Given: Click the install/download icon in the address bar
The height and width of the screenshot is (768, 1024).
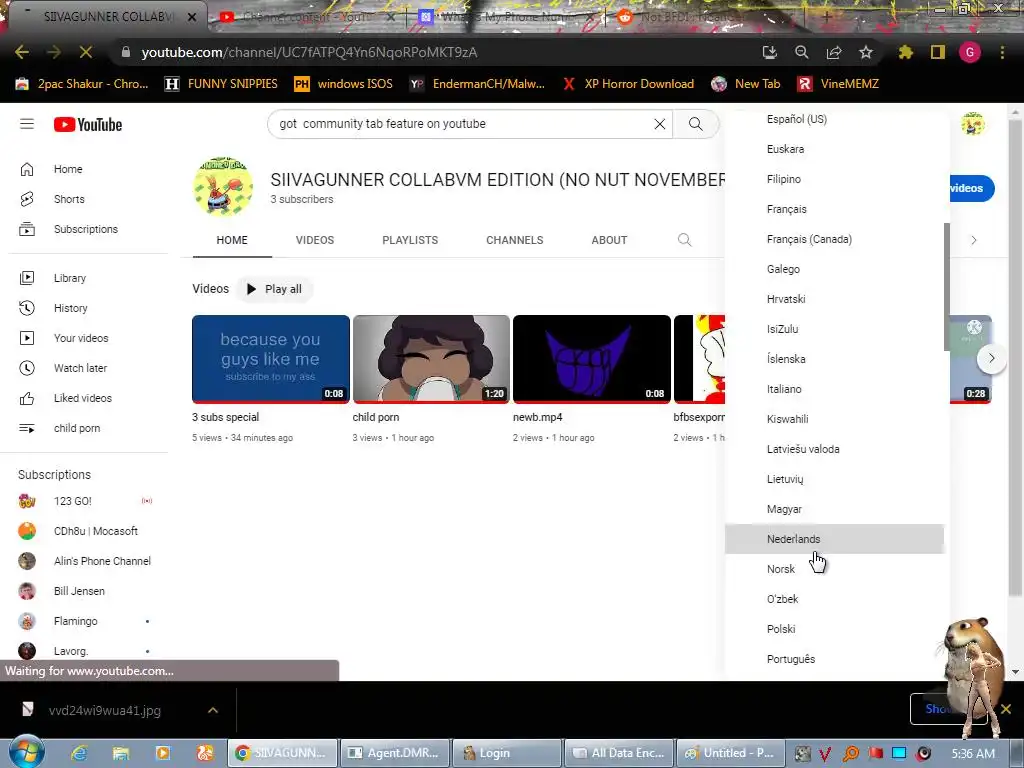Looking at the screenshot, I should click(x=769, y=52).
